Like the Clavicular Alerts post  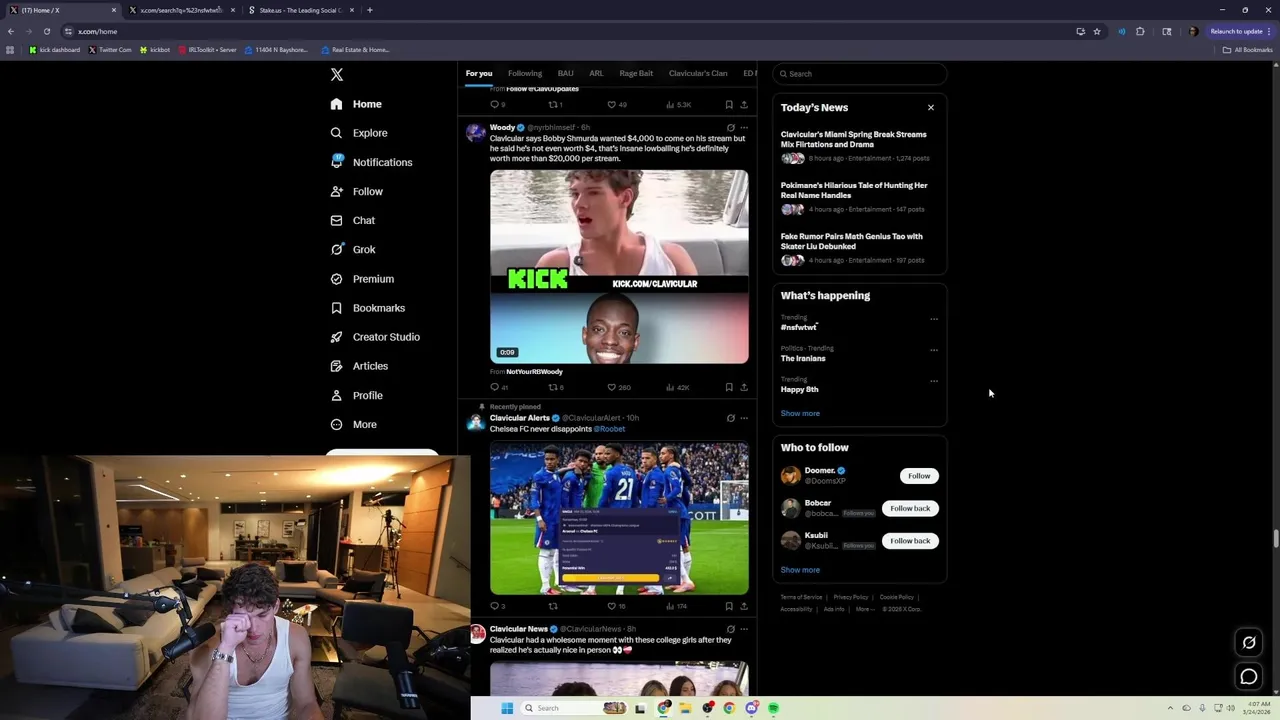616,606
